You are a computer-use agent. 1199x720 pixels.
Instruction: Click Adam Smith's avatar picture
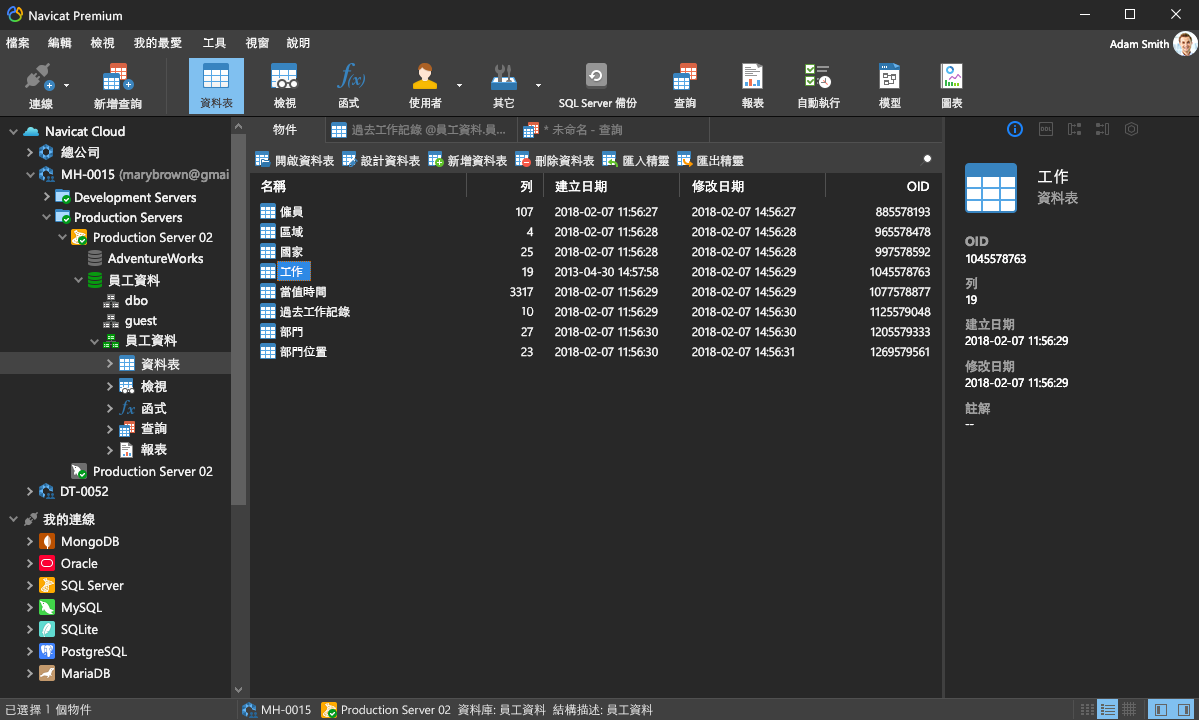(1184, 44)
